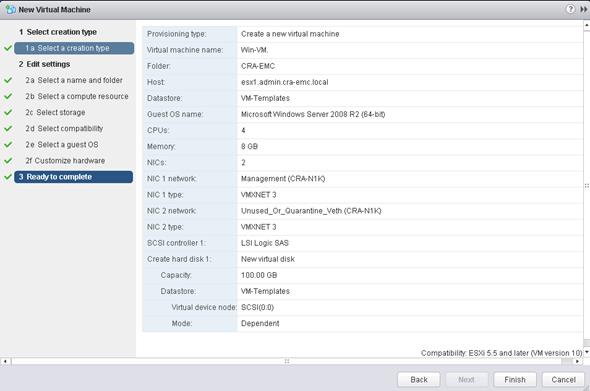Image resolution: width=590 pixels, height=391 pixels.
Task: Click the 2 Edit settings heading
Action: pyautogui.click(x=44, y=64)
